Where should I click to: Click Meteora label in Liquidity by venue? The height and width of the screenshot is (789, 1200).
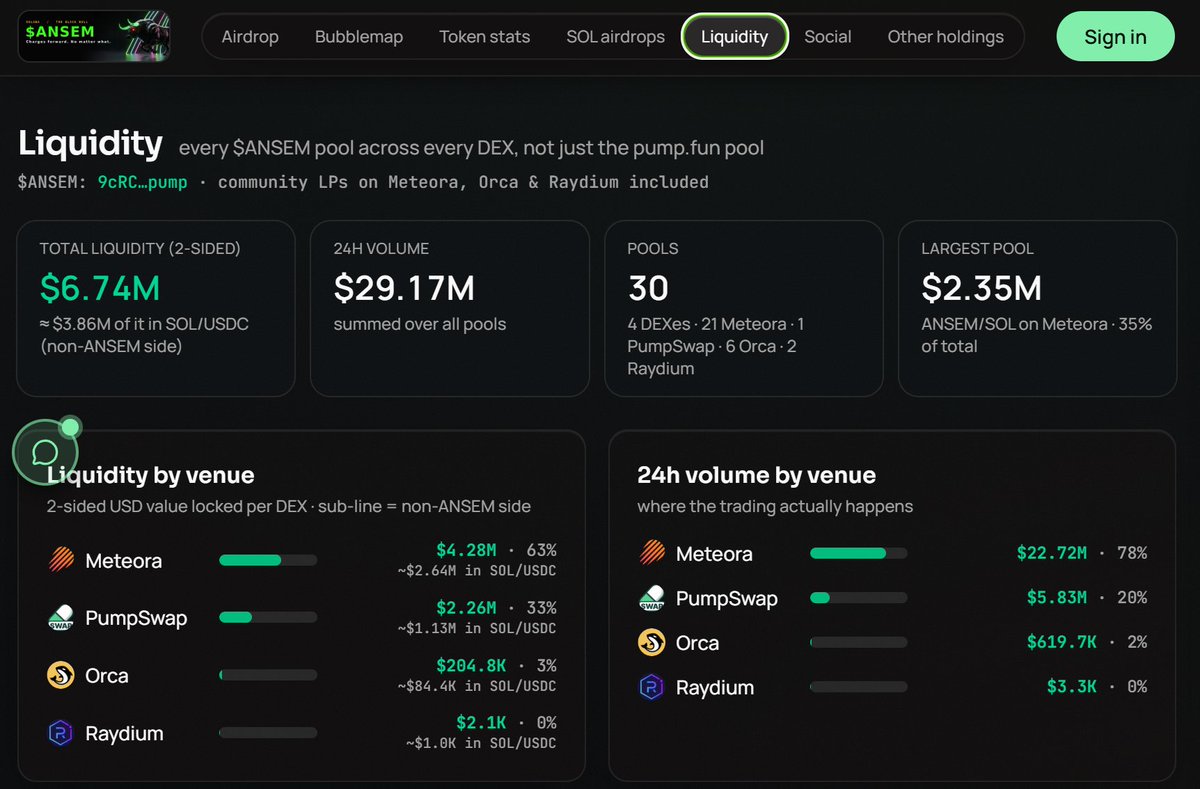point(124,561)
